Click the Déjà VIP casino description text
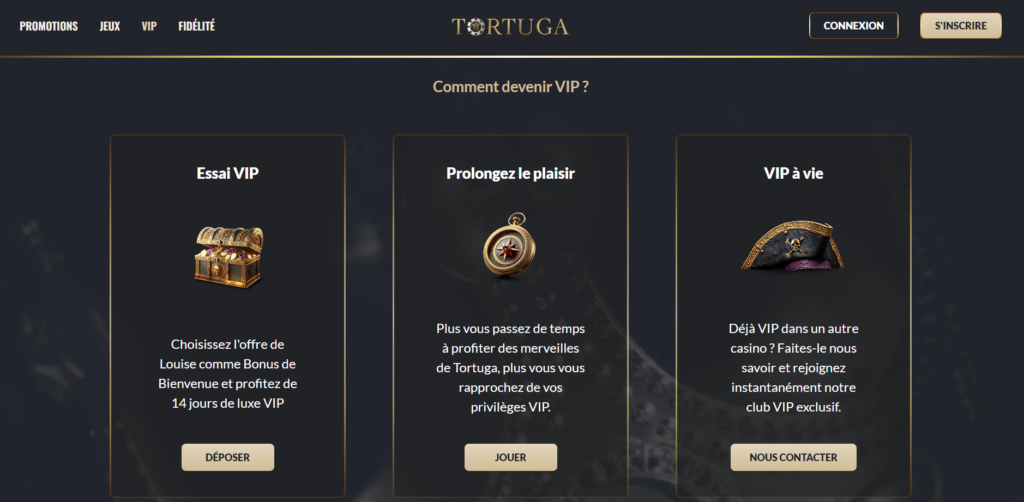This screenshot has width=1024, height=502. 793,368
